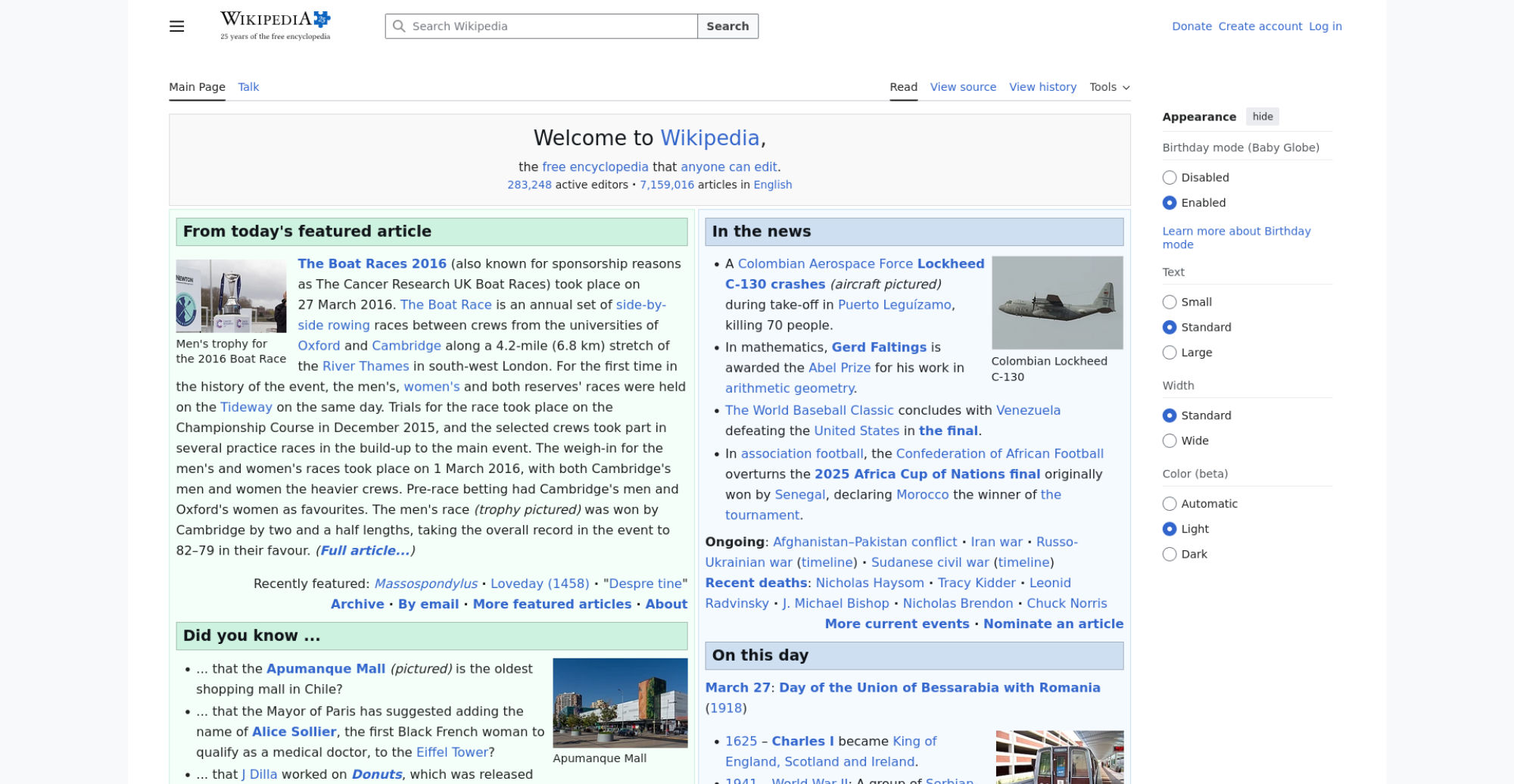The height and width of the screenshot is (784, 1514).
Task: Click the Wikipedia logo
Action: pos(276,26)
